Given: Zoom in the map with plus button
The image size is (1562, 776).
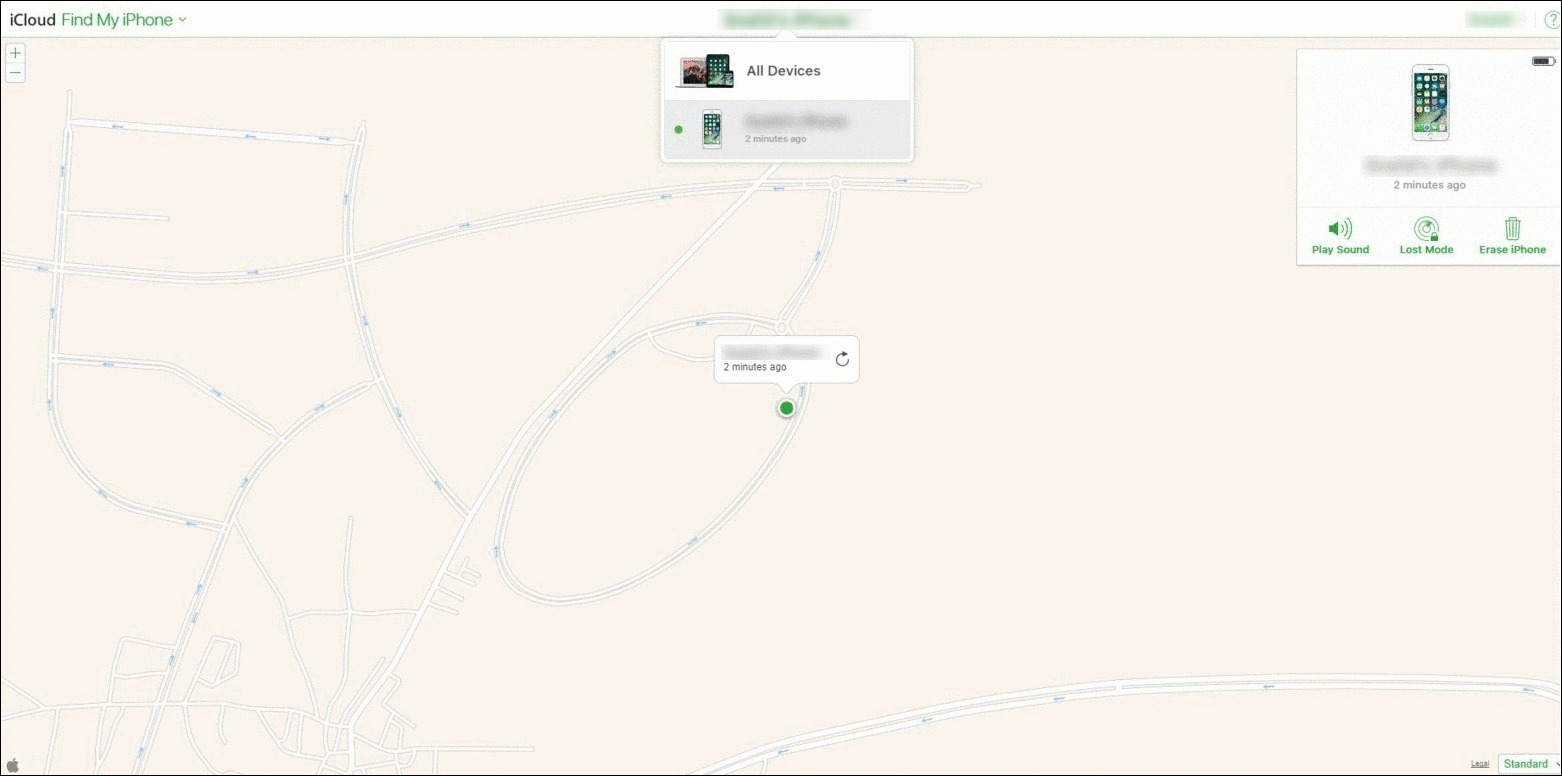Looking at the screenshot, I should (x=15, y=53).
